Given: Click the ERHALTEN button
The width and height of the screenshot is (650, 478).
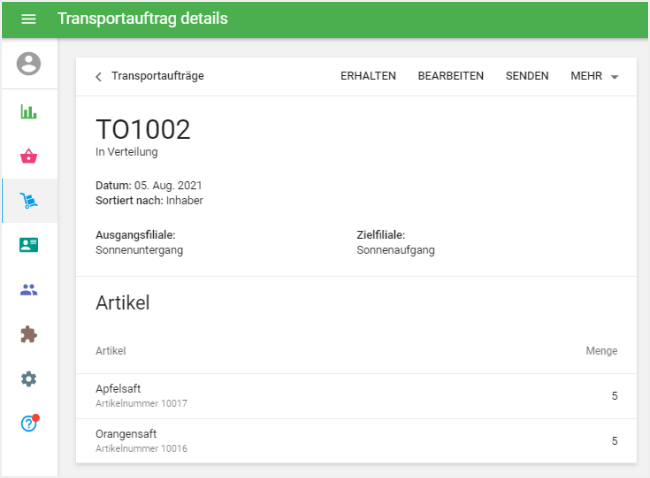Looking at the screenshot, I should 368,76.
